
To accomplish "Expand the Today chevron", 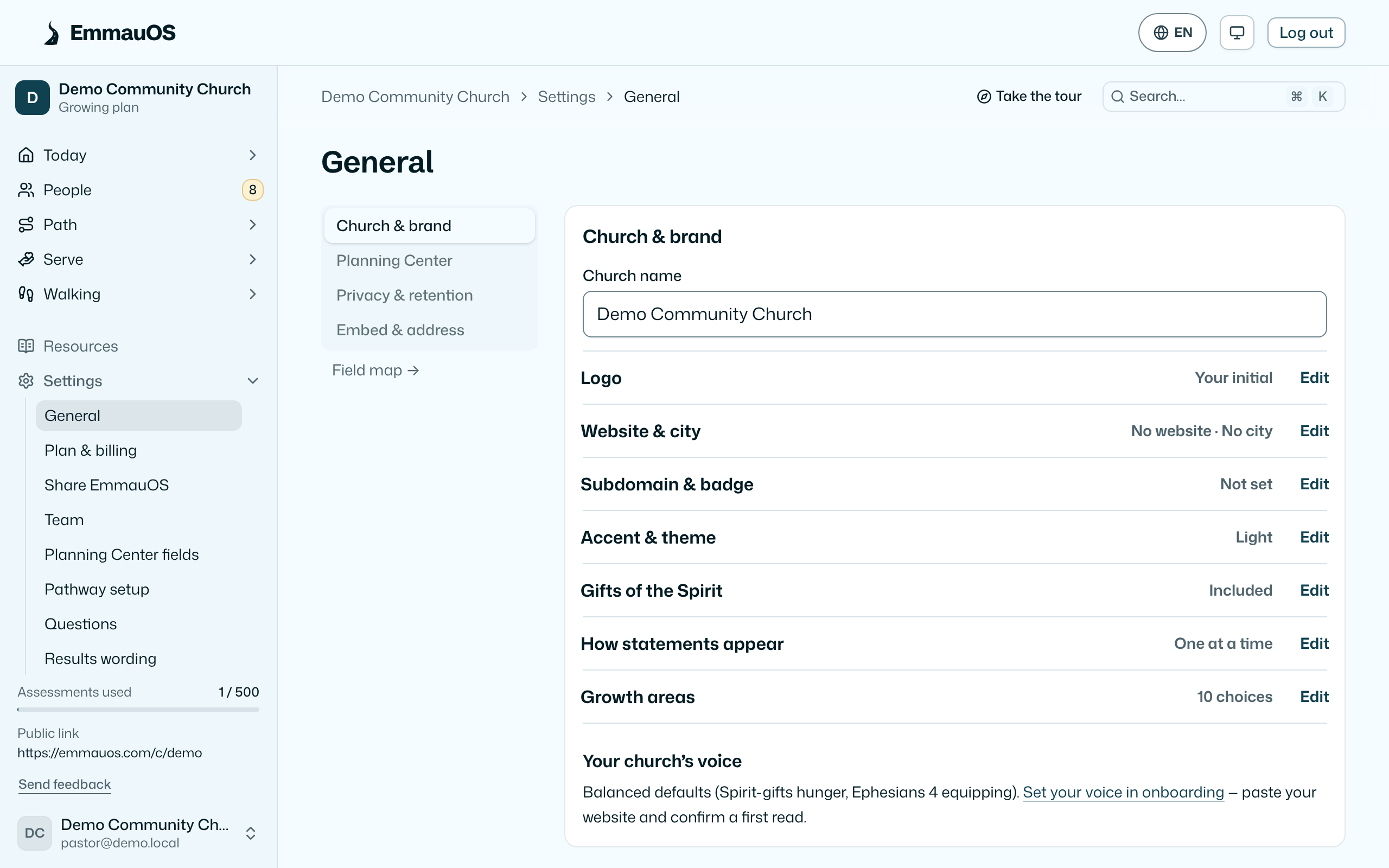I will point(252,155).
